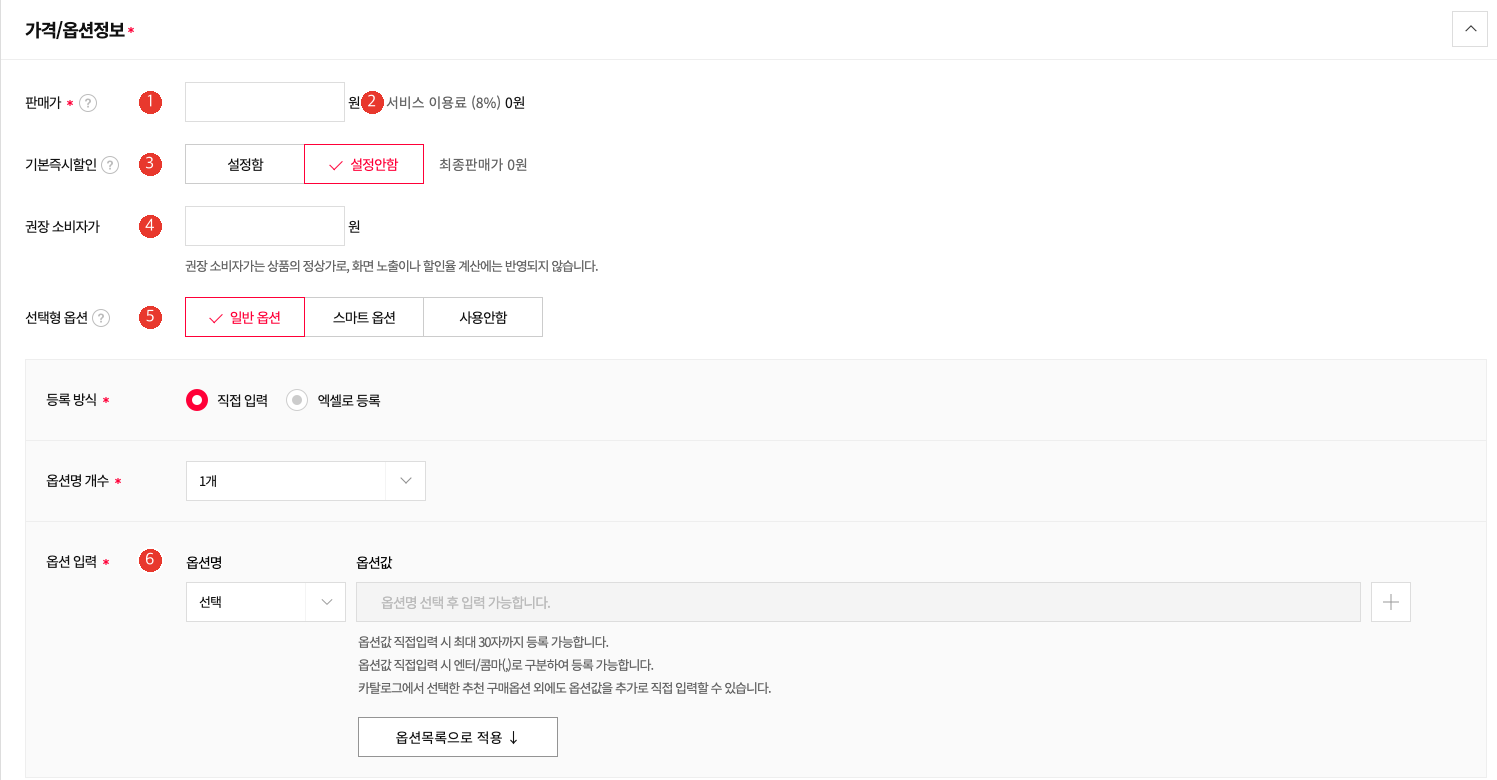The height and width of the screenshot is (780, 1497).
Task: Click the help icon next to 판매가
Action: tap(88, 103)
